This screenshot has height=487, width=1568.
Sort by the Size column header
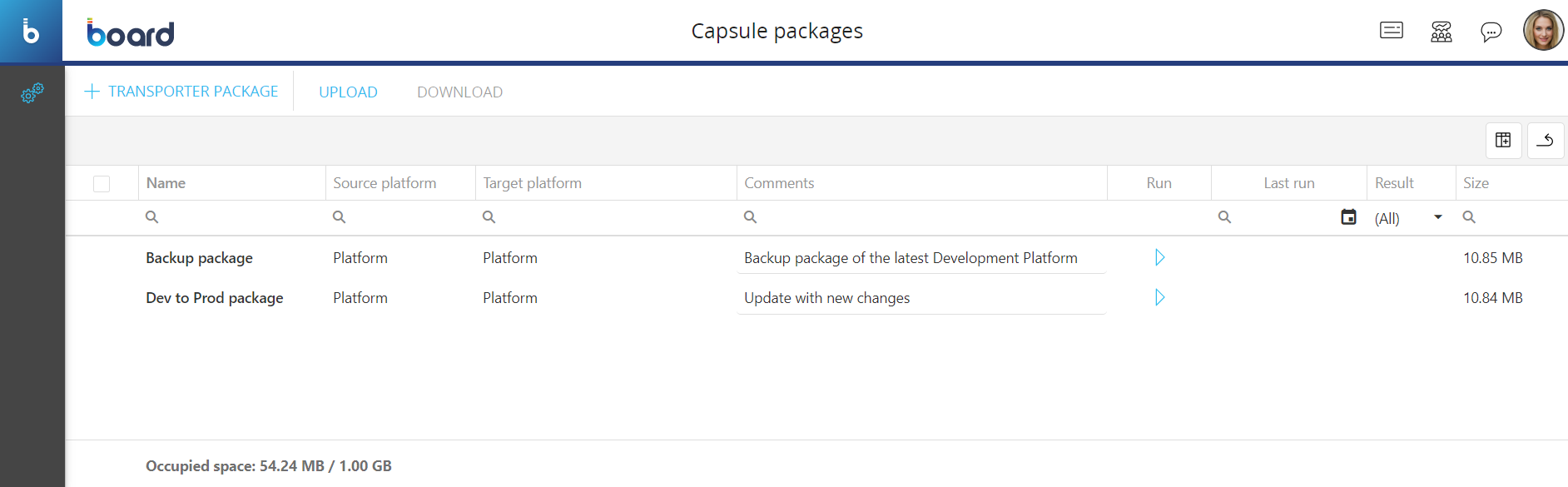pyautogui.click(x=1476, y=183)
